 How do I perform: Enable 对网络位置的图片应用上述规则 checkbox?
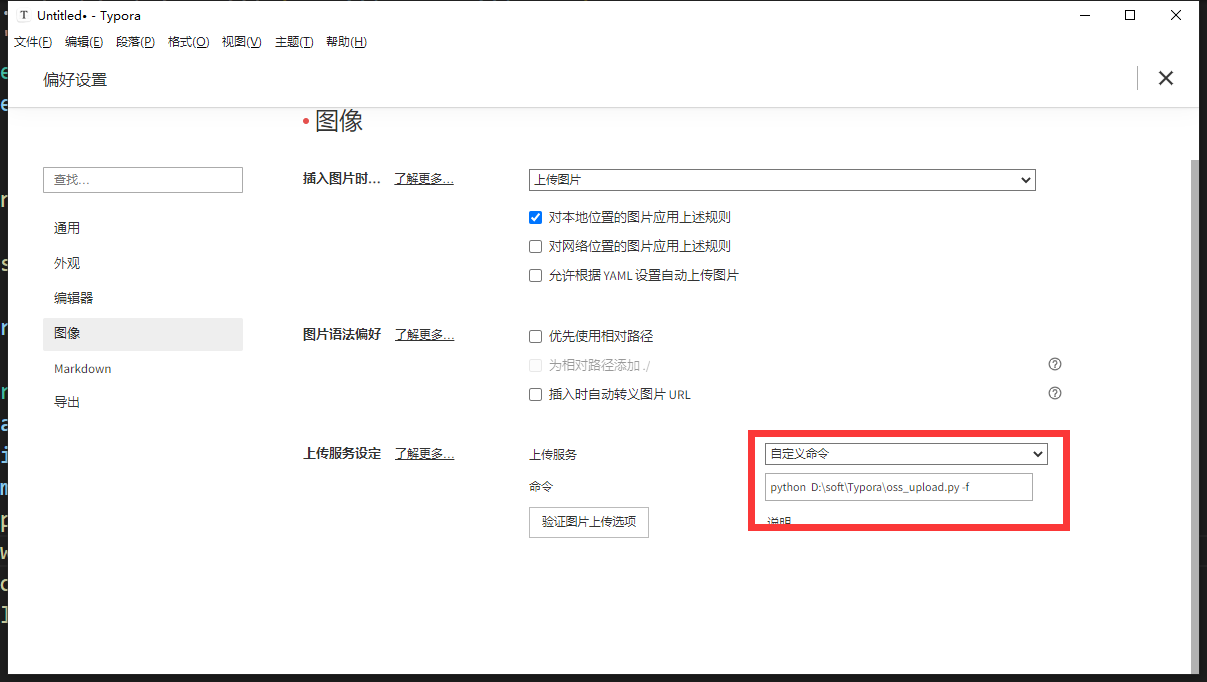pyautogui.click(x=535, y=246)
